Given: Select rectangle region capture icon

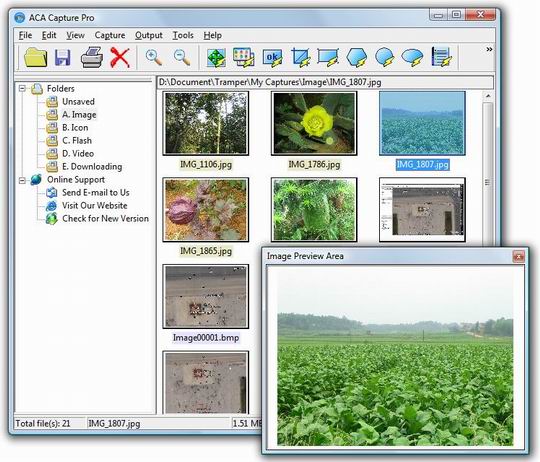Looking at the screenshot, I should coord(328,57).
